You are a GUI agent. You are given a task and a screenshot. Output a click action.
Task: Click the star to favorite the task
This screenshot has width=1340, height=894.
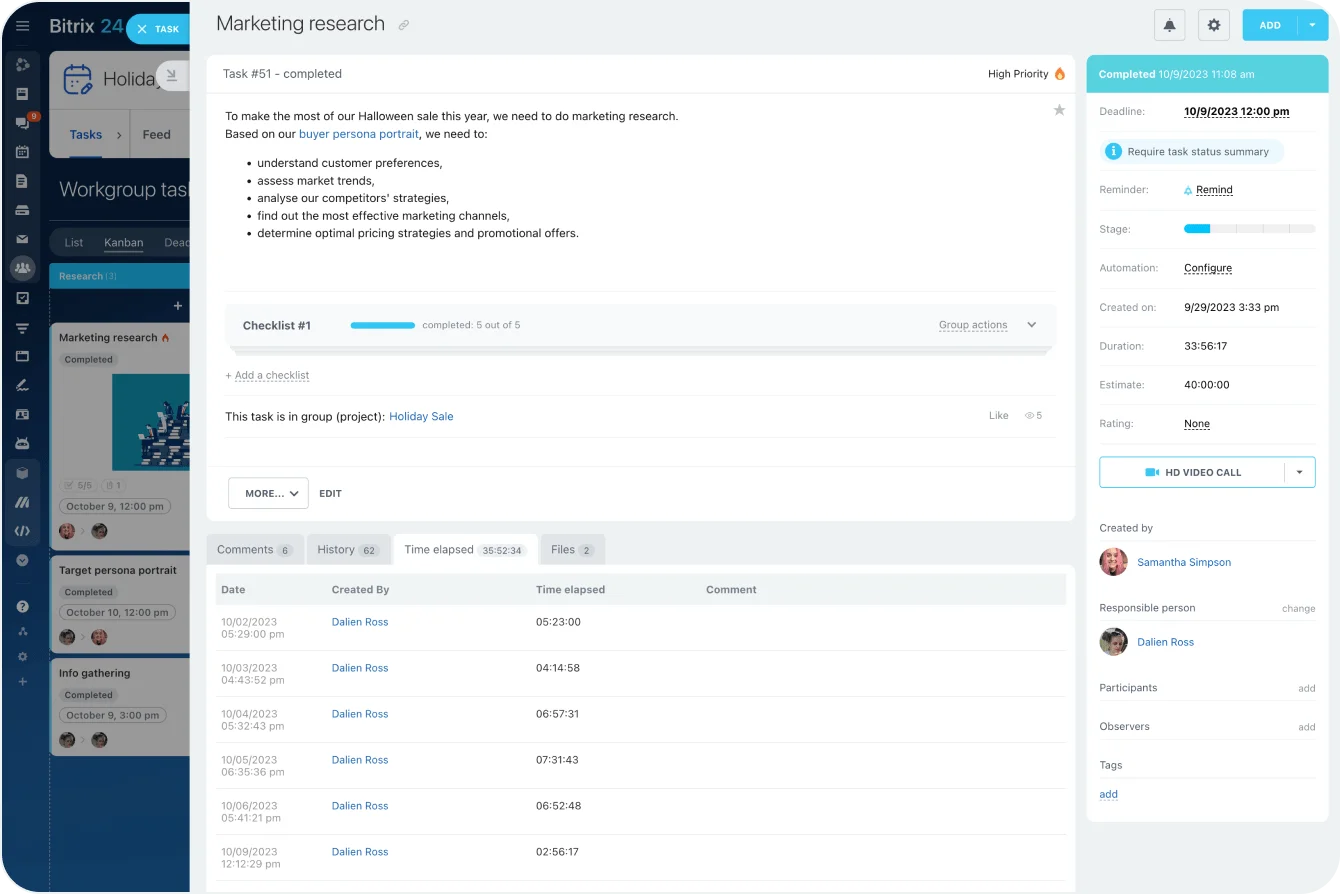pyautogui.click(x=1059, y=110)
